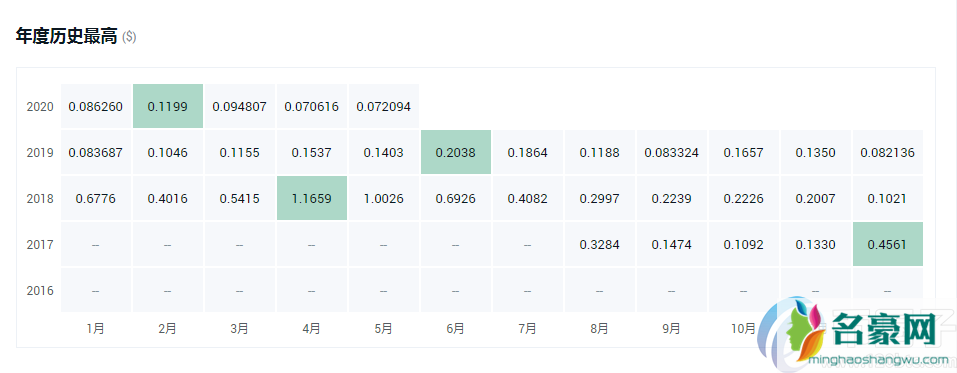Image resolution: width=957 pixels, height=373 pixels.
Task: Click the 2019 year row label
Action: [40, 153]
